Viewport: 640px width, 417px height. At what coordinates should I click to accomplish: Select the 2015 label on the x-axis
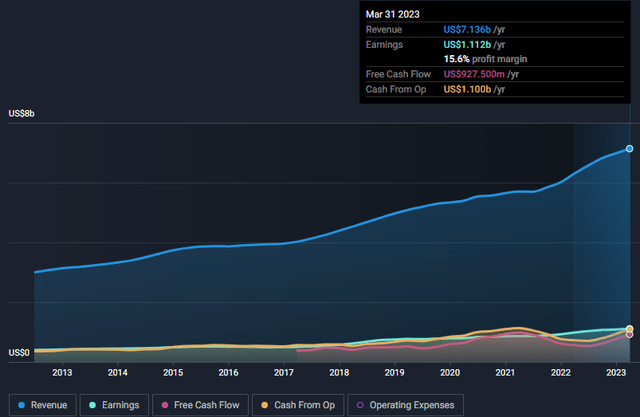tap(173, 373)
